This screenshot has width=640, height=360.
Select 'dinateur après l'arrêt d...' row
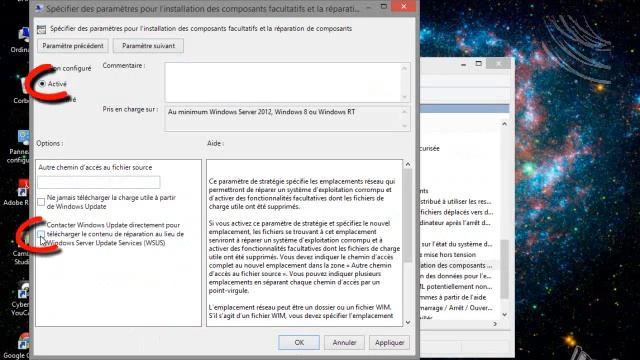(456, 223)
